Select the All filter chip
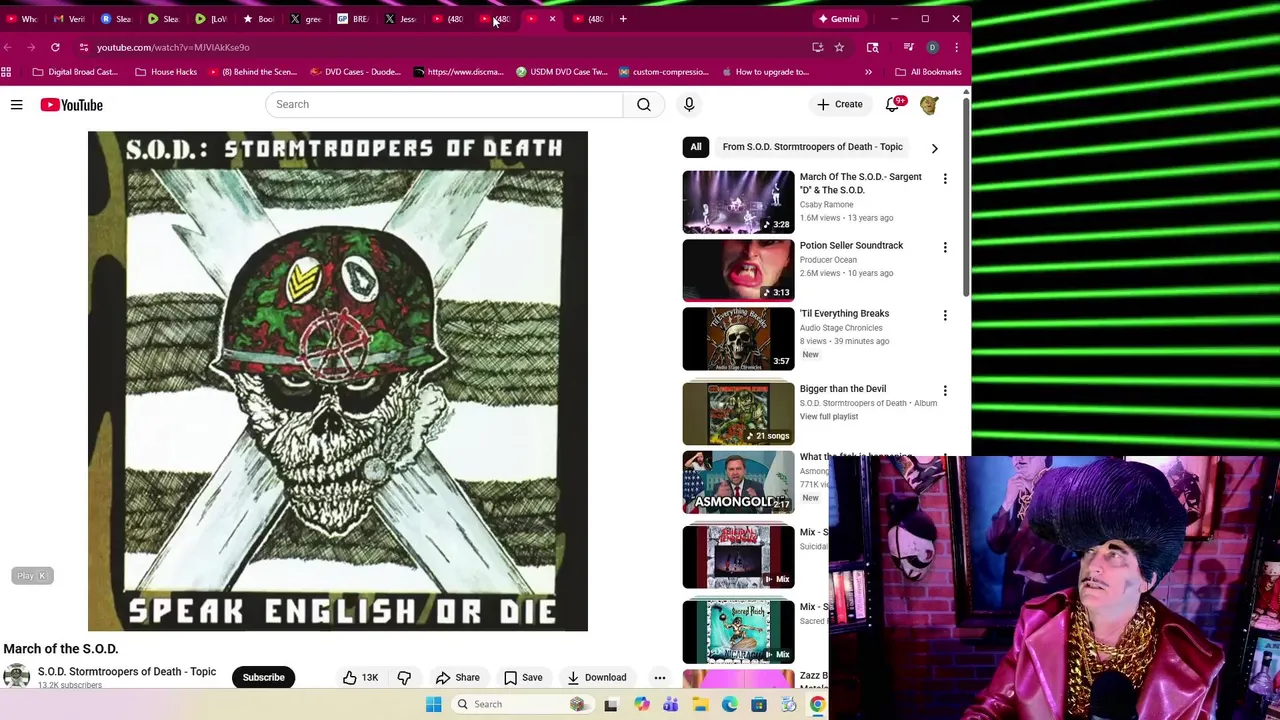 coord(696,147)
